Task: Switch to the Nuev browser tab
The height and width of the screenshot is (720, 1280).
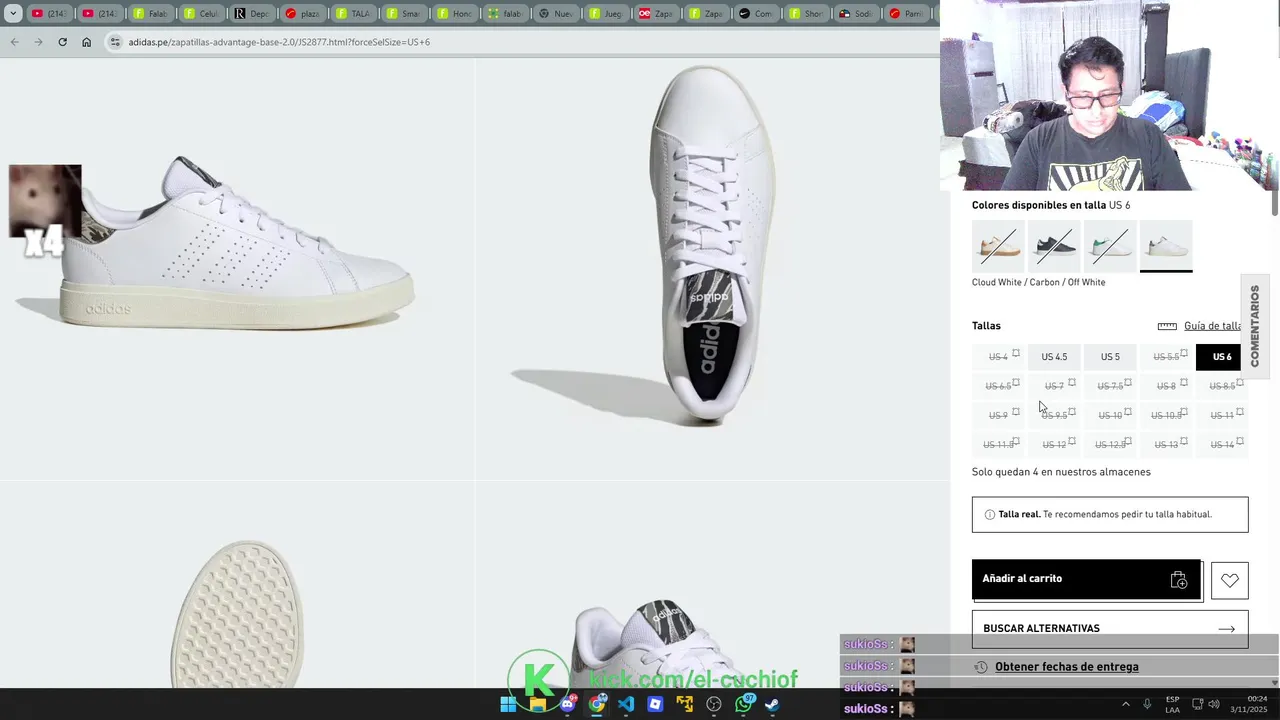Action: coord(557,14)
